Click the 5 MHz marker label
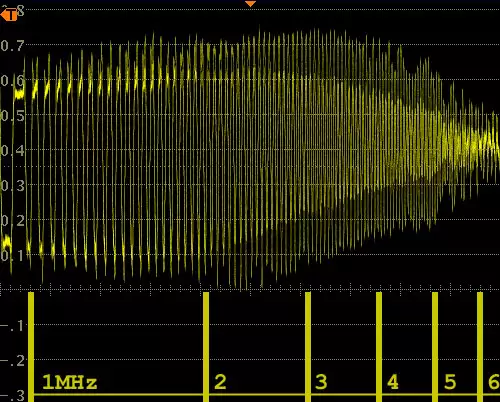This screenshot has height=402, width=500. click(450, 382)
